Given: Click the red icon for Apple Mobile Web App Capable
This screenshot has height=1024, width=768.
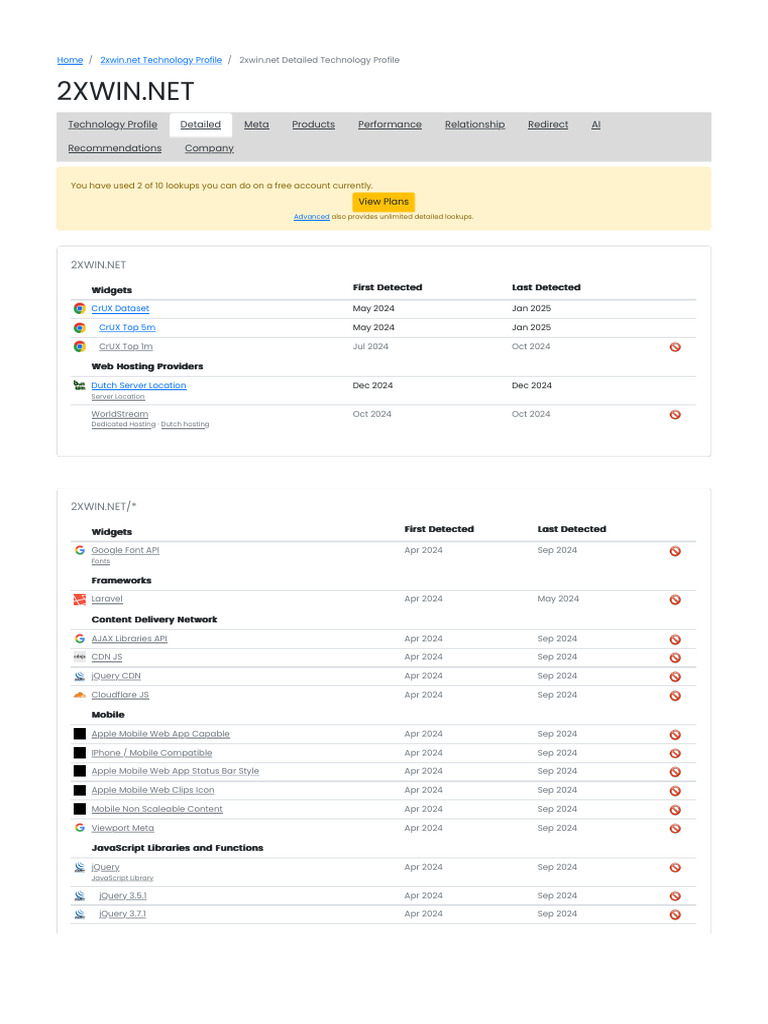Looking at the screenshot, I should click(675, 735).
